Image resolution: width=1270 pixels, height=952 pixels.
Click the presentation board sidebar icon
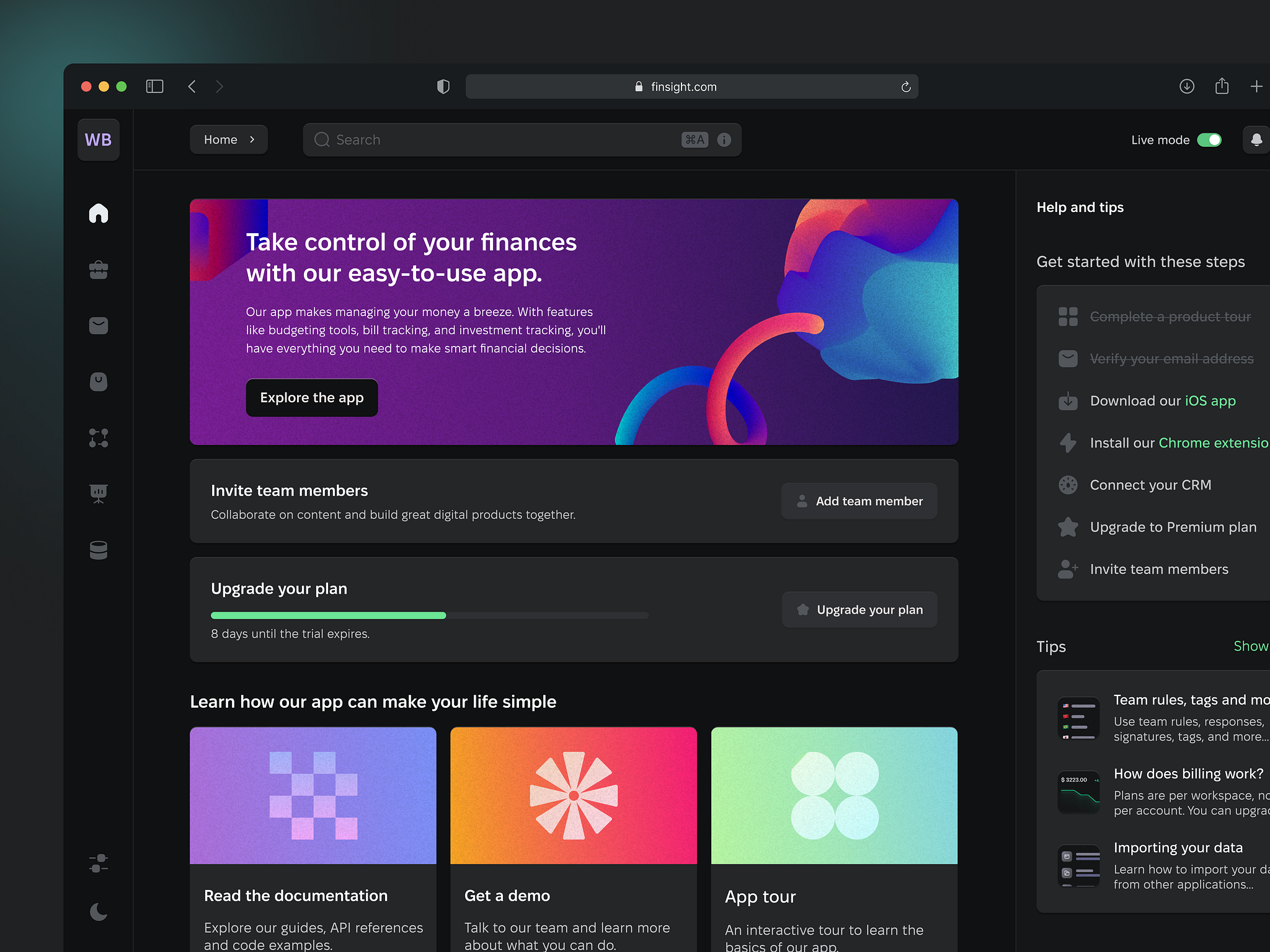[x=99, y=493]
